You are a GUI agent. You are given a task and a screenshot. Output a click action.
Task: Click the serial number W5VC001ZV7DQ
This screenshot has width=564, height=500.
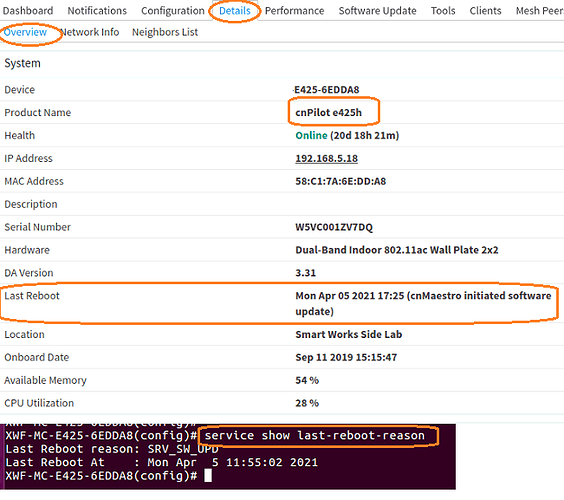point(334,227)
